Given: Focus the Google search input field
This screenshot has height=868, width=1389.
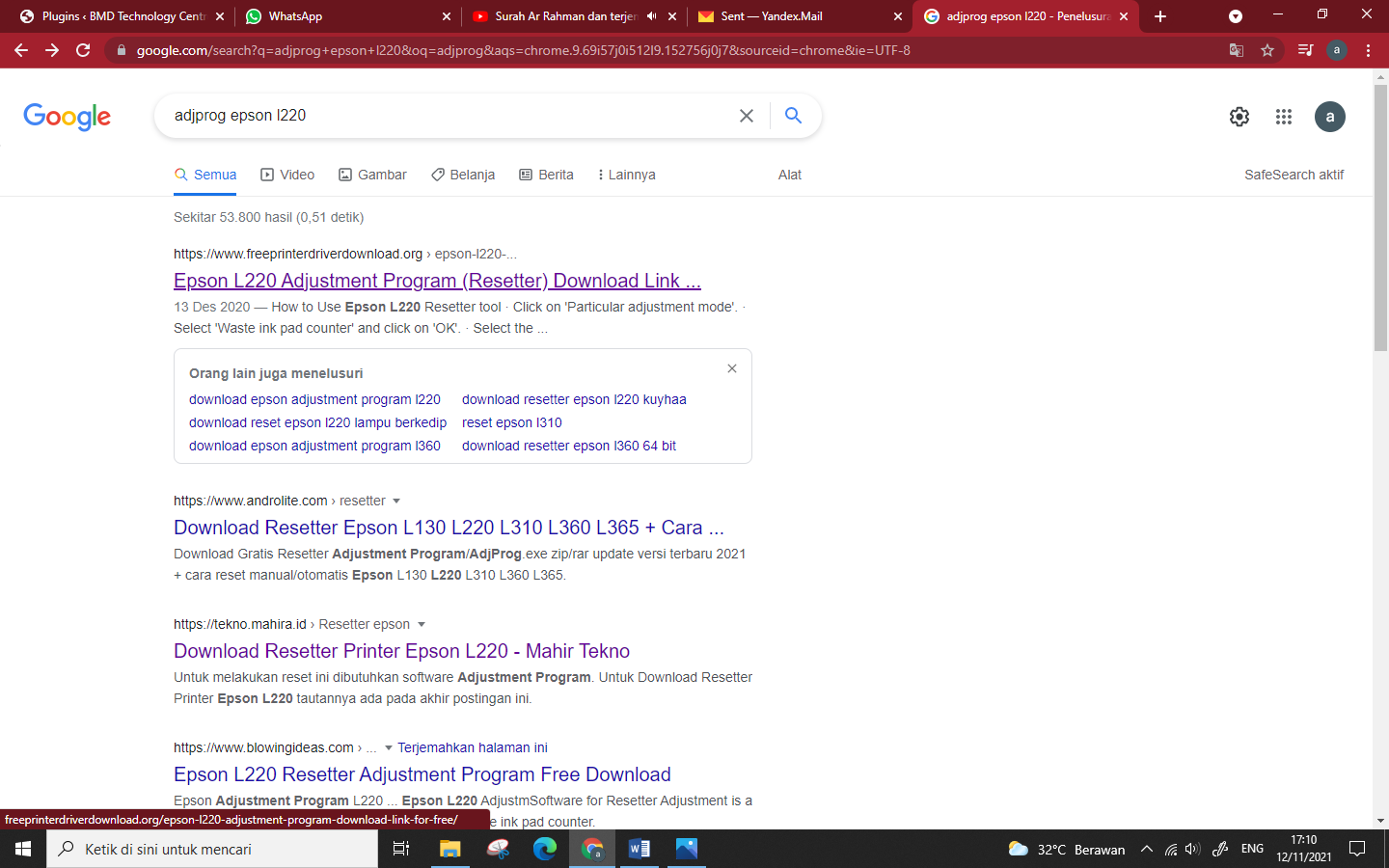Looking at the screenshot, I should click(x=449, y=116).
